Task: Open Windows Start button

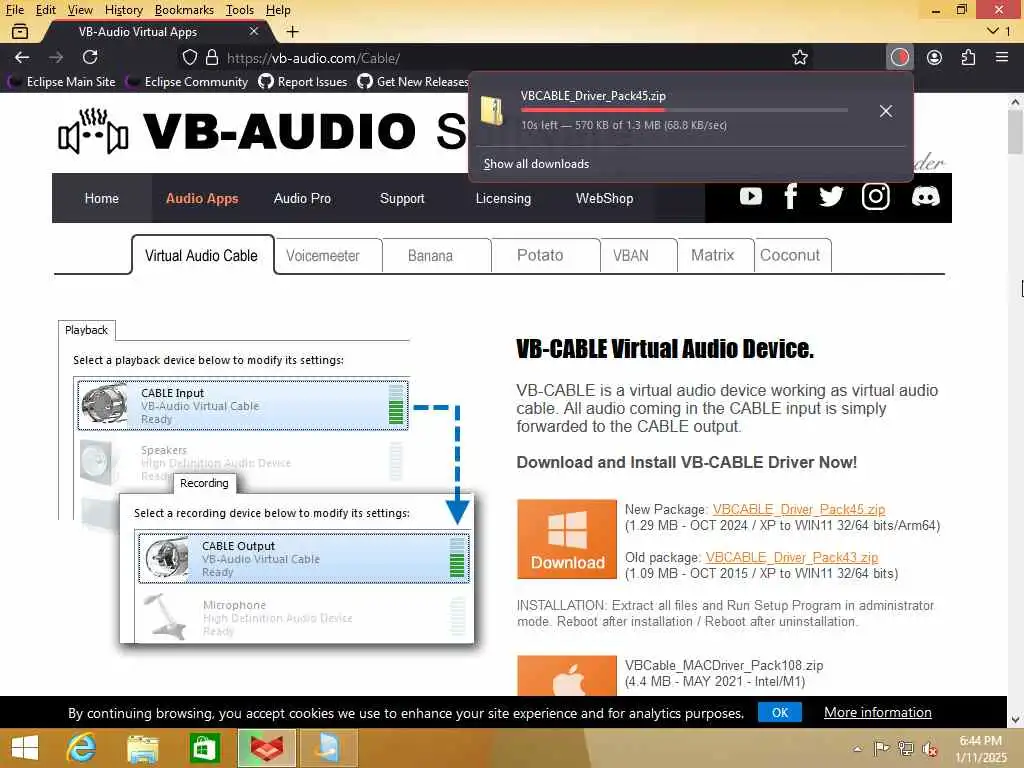Action: pyautogui.click(x=25, y=748)
